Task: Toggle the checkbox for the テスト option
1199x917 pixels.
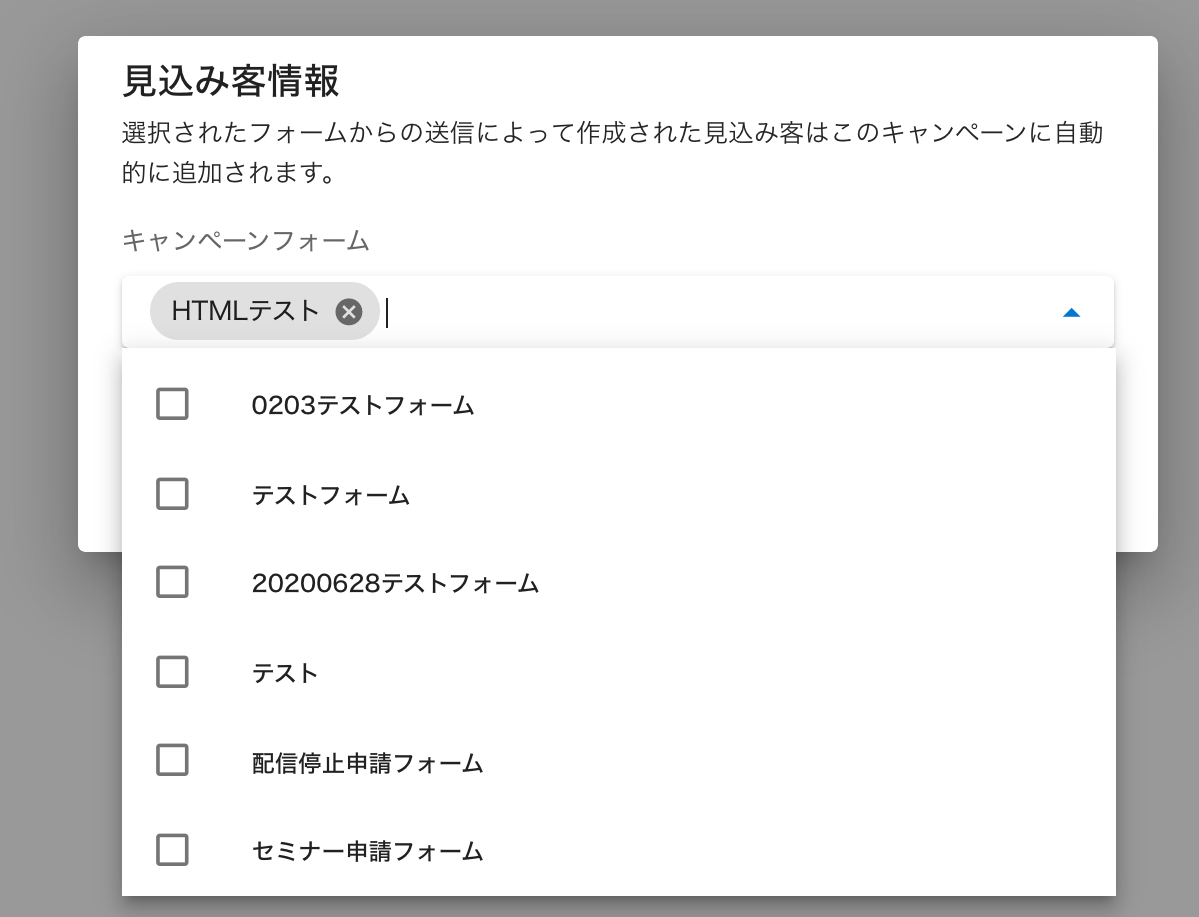Action: point(172,672)
